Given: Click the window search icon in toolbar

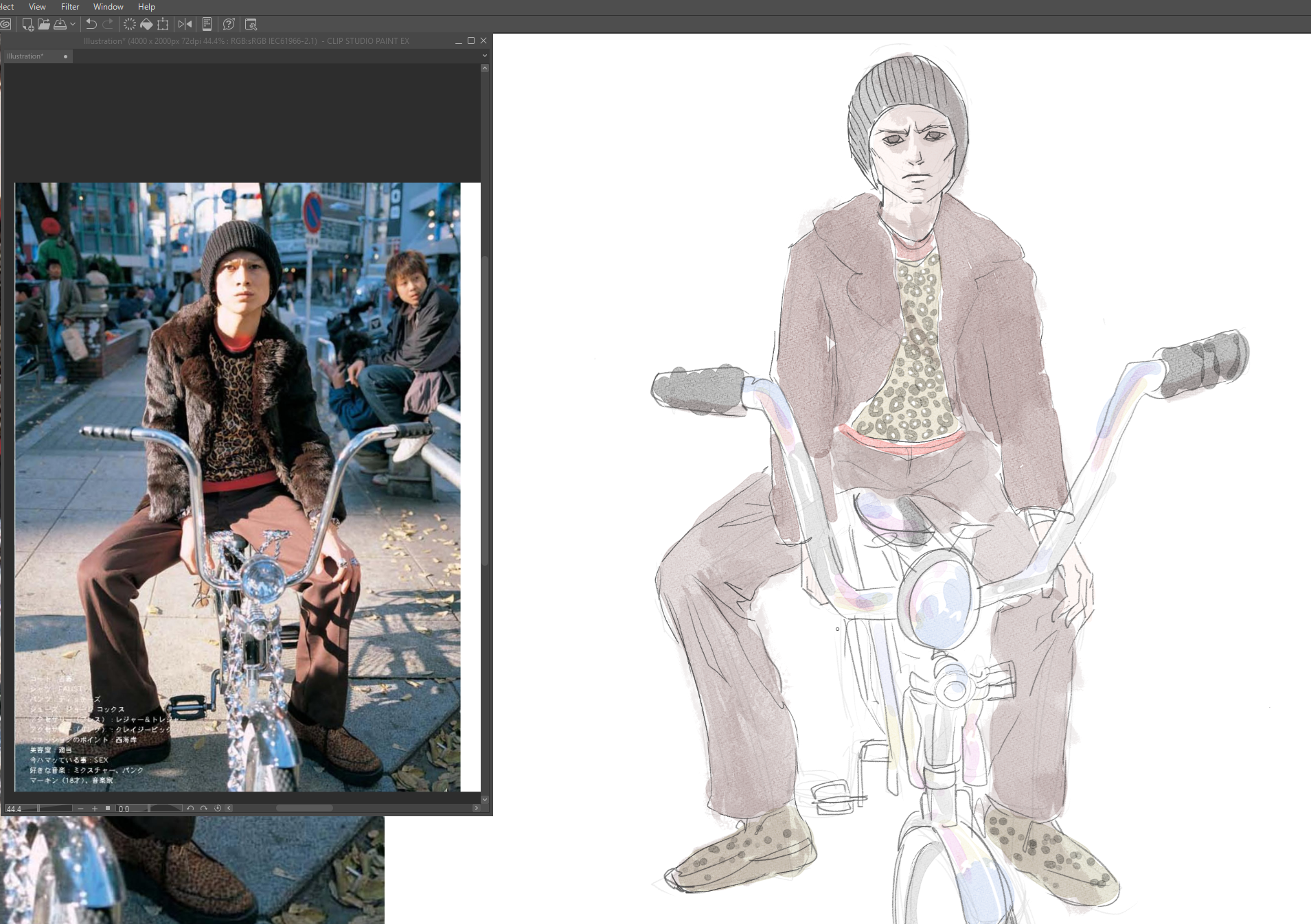Looking at the screenshot, I should pos(251,24).
